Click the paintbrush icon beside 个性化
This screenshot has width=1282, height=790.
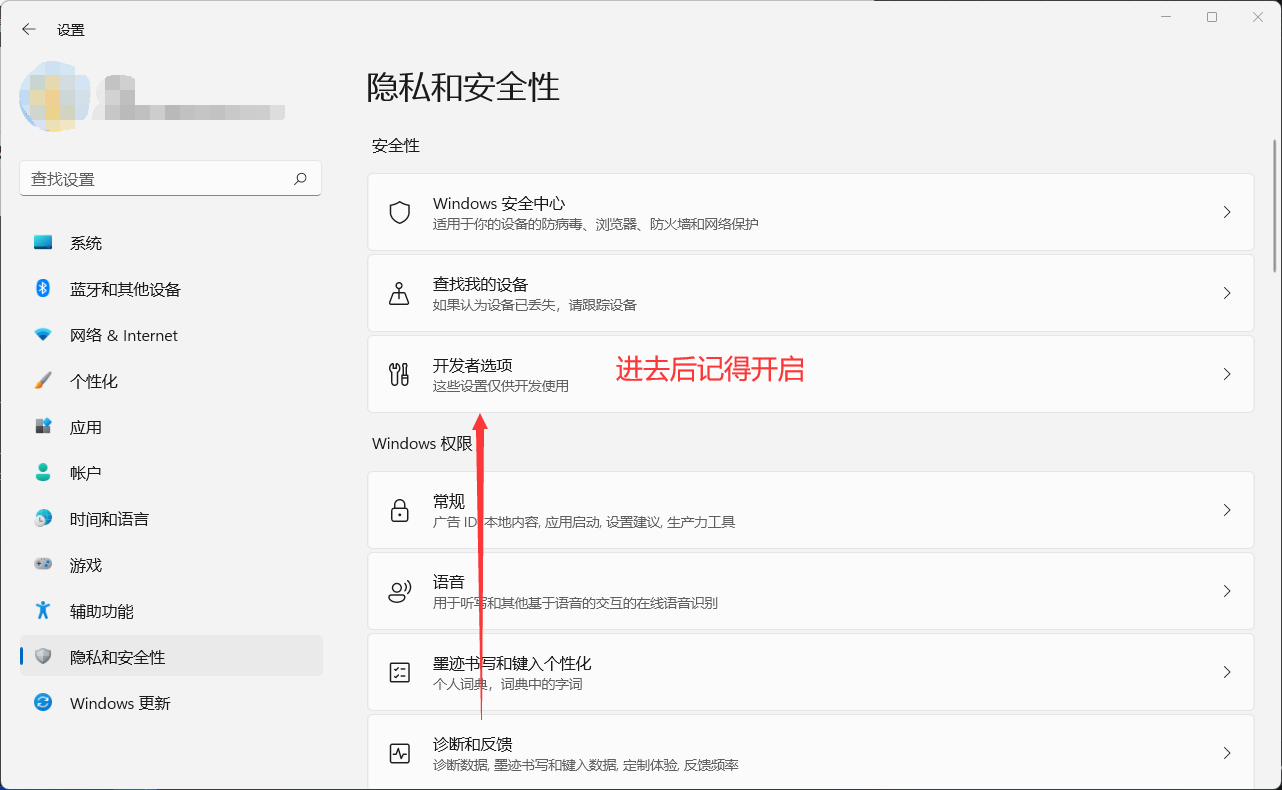pos(43,381)
